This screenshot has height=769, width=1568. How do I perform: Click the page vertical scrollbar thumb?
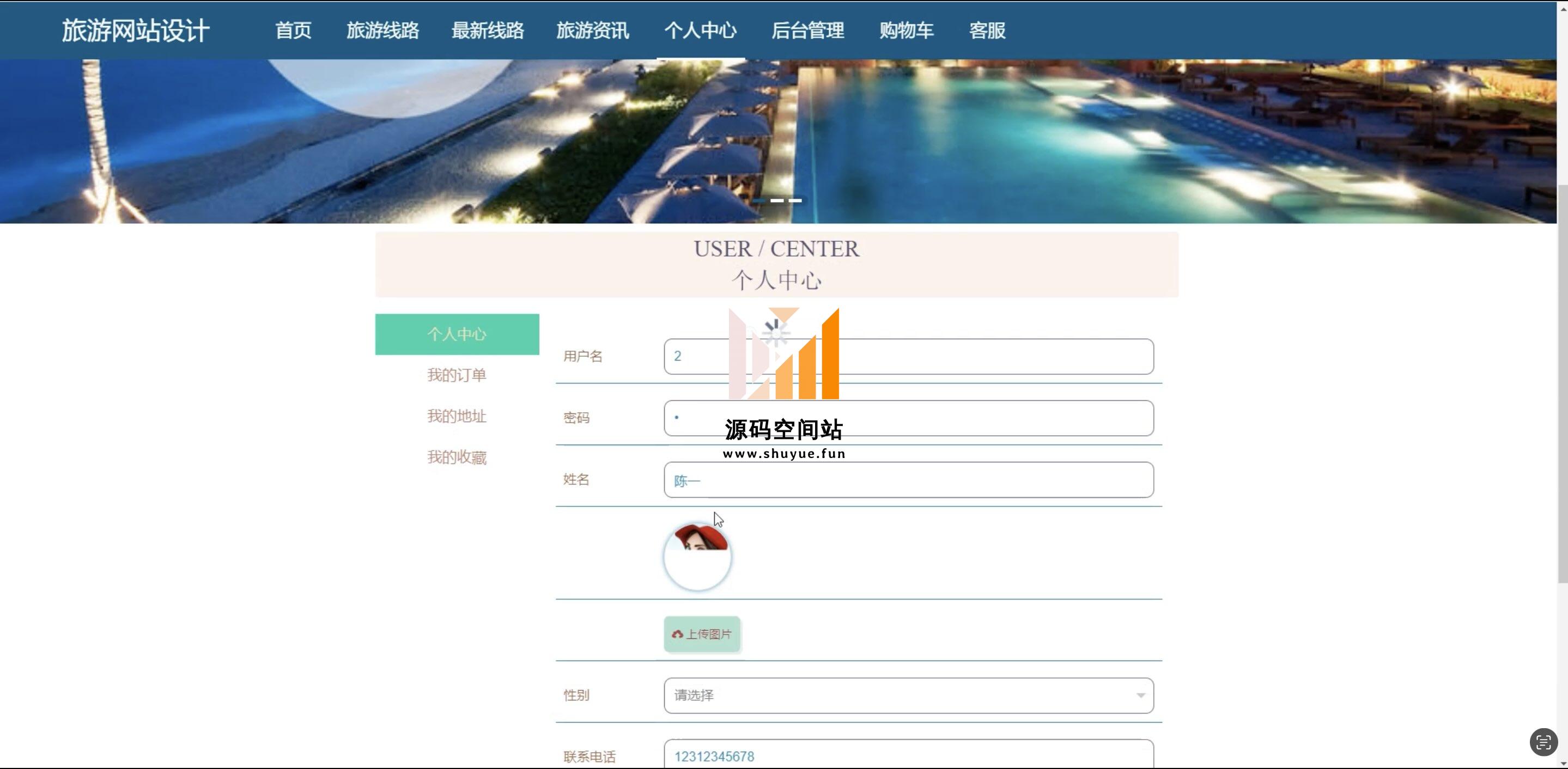click(1562, 383)
